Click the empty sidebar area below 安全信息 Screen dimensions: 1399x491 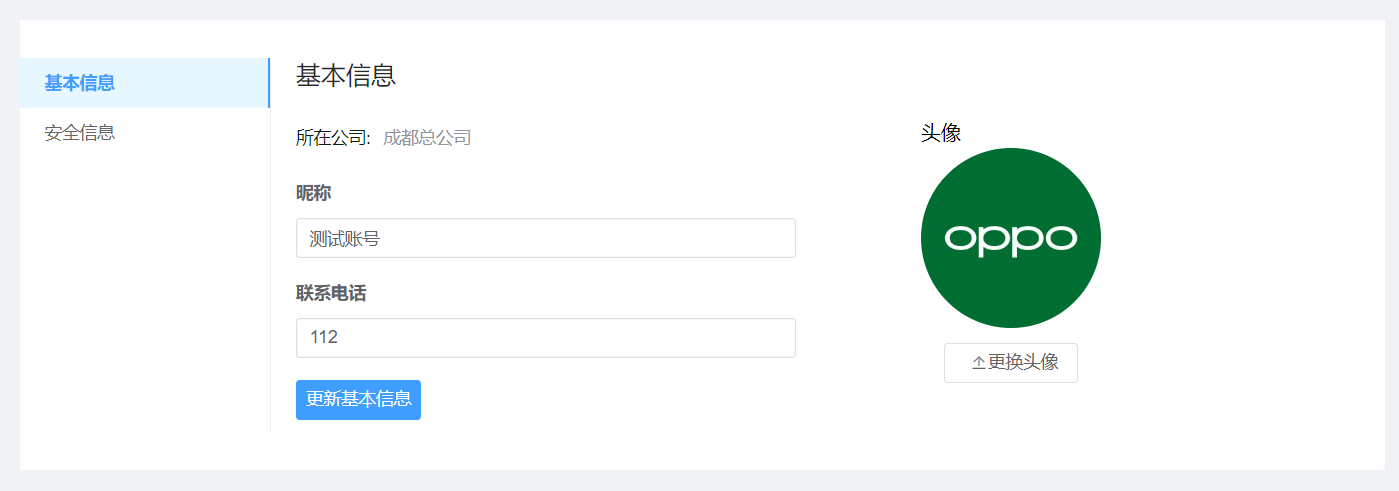tap(145, 300)
